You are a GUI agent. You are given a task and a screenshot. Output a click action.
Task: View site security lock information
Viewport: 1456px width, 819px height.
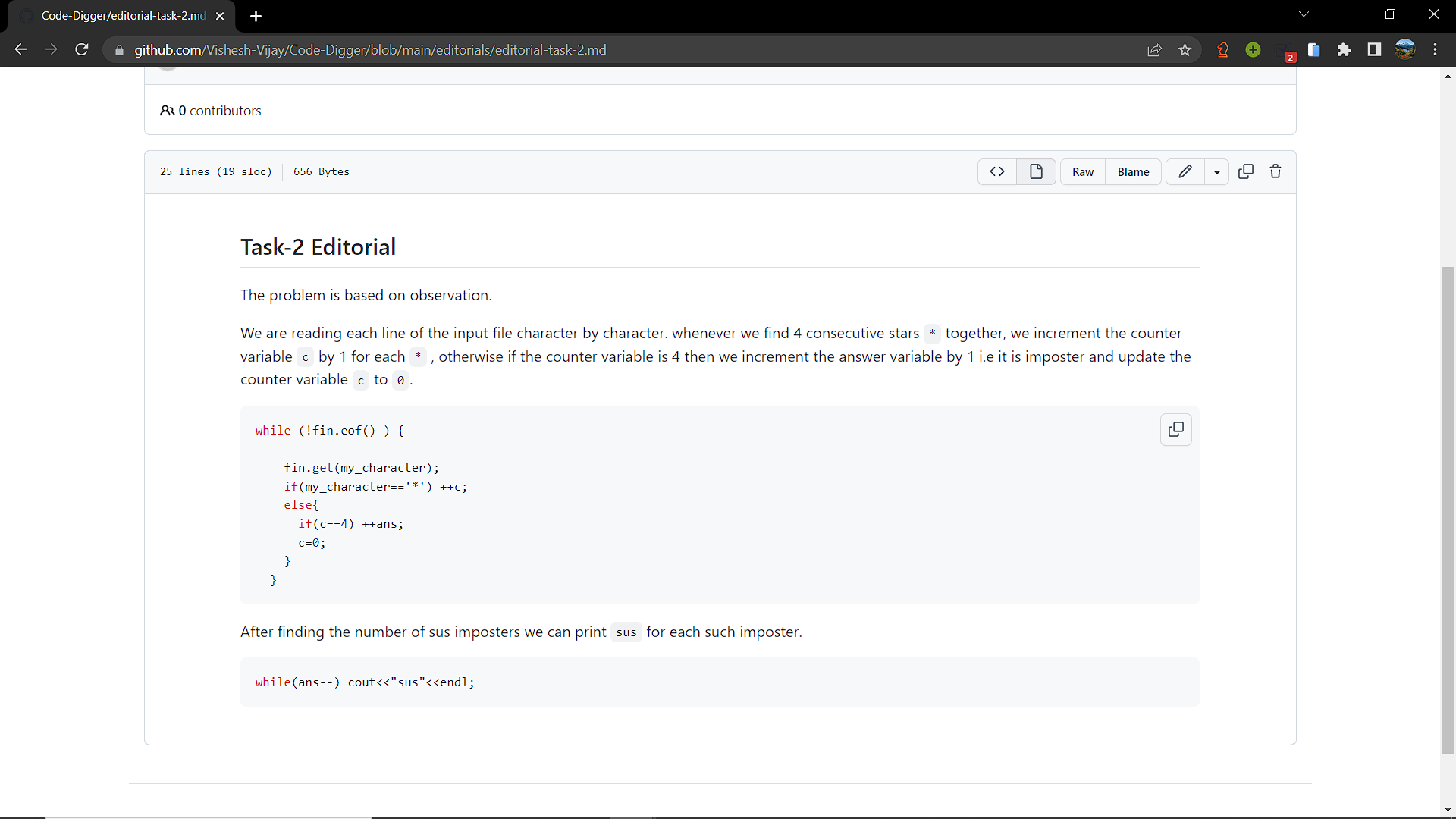click(x=119, y=50)
